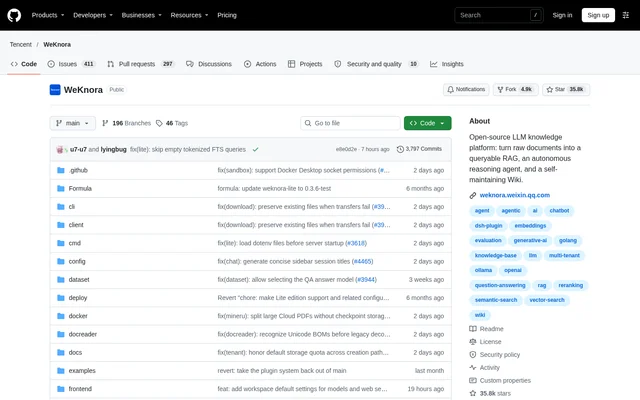Open latest commit message about FTS queries
The height and width of the screenshot is (400, 640).
point(188,149)
